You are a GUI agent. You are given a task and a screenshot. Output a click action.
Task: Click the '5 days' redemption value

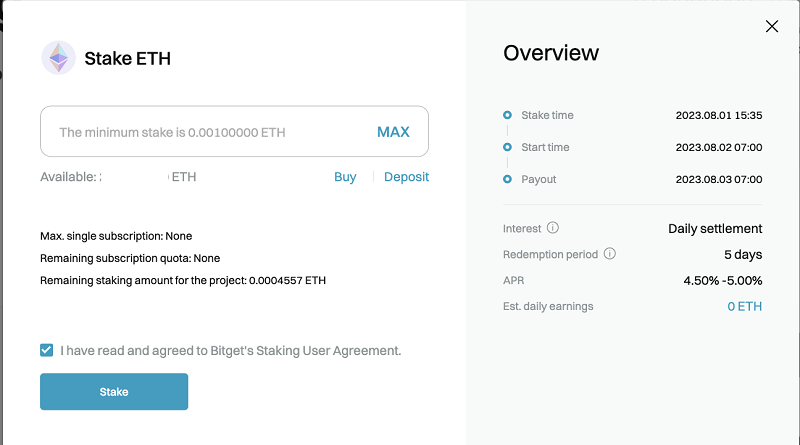(x=743, y=254)
